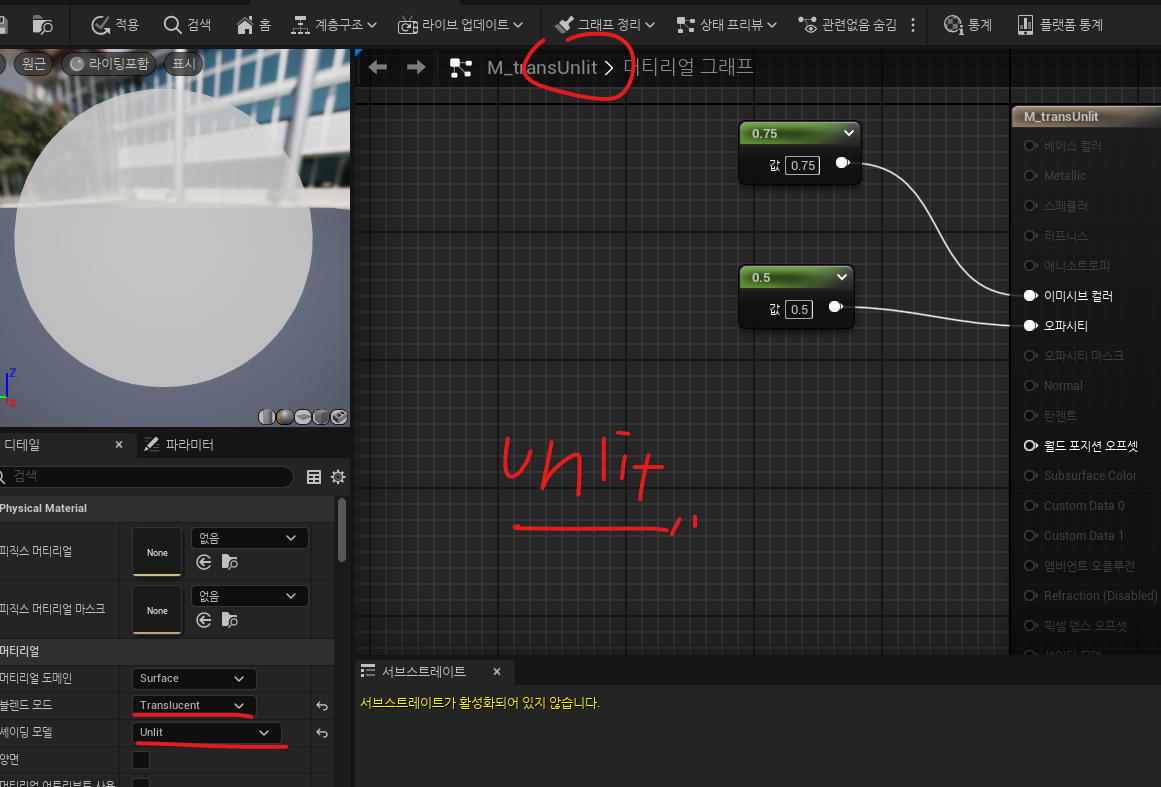Click the 피직스 머티리얼 None thumbnail
1161x787 pixels.
[157, 552]
